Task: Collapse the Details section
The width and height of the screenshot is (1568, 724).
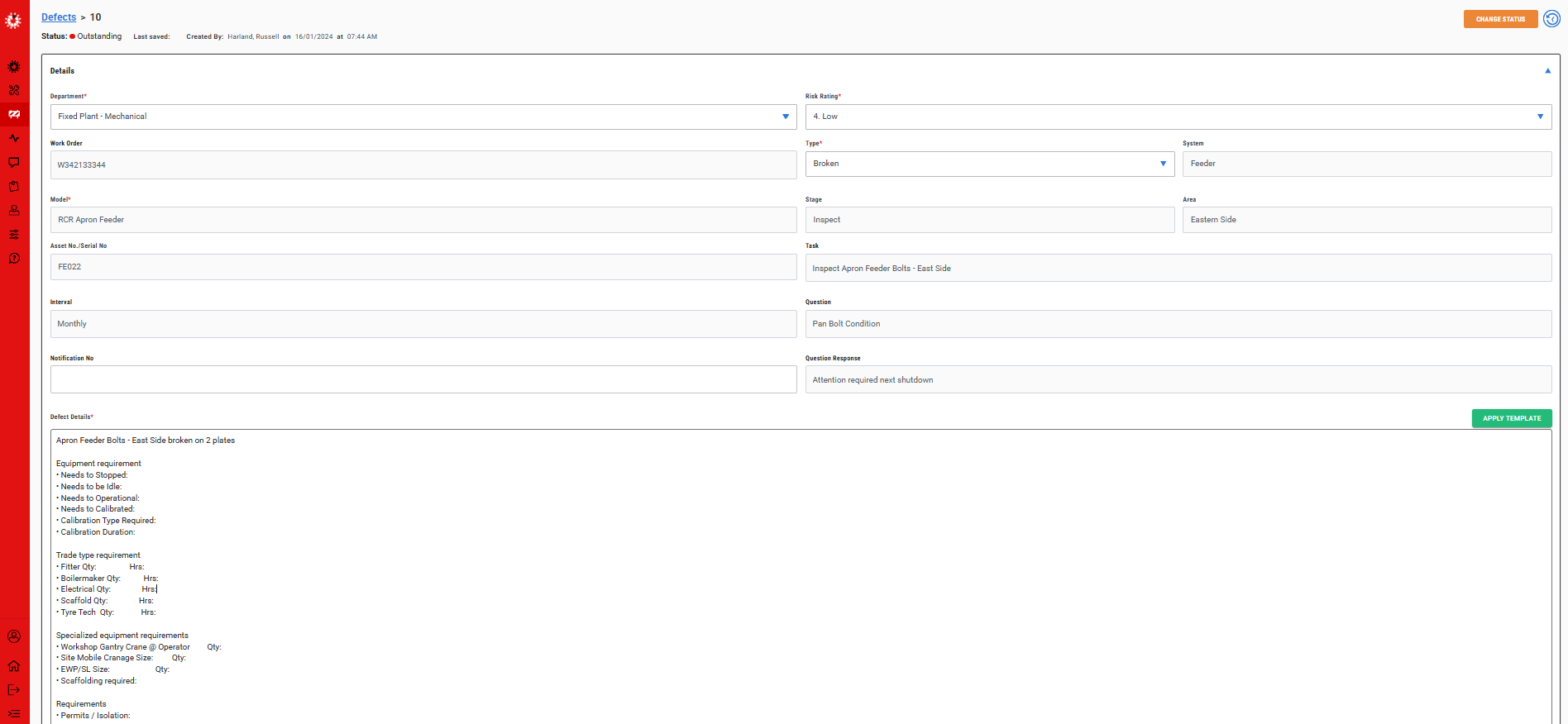Action: (x=1547, y=71)
